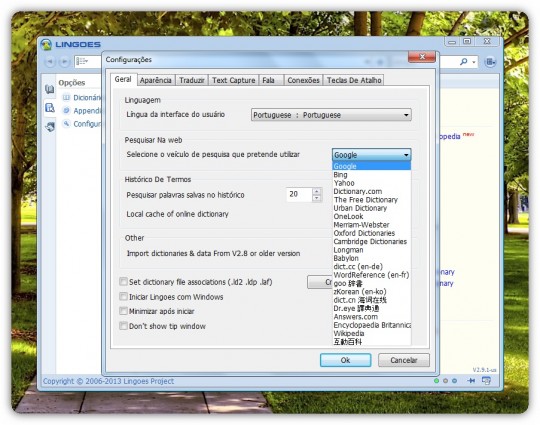Select Bing from search engine list

372,175
